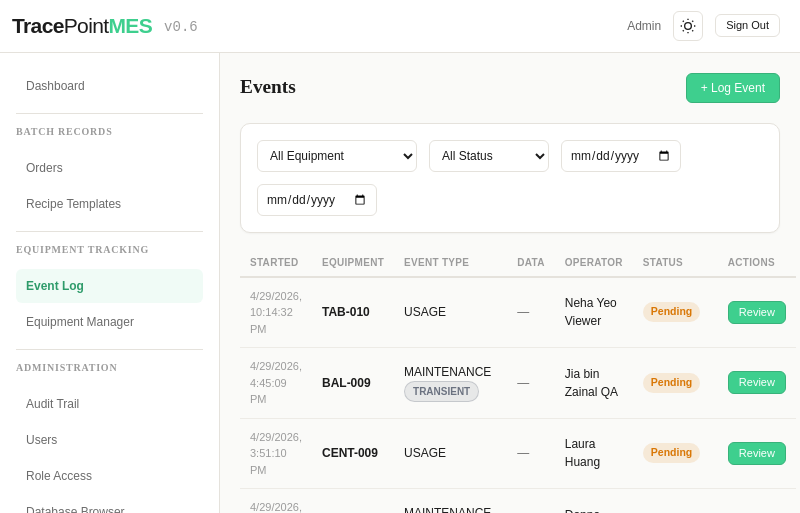Click the CENT-009 equipment cell
This screenshot has height=513, width=800.
[349, 453]
